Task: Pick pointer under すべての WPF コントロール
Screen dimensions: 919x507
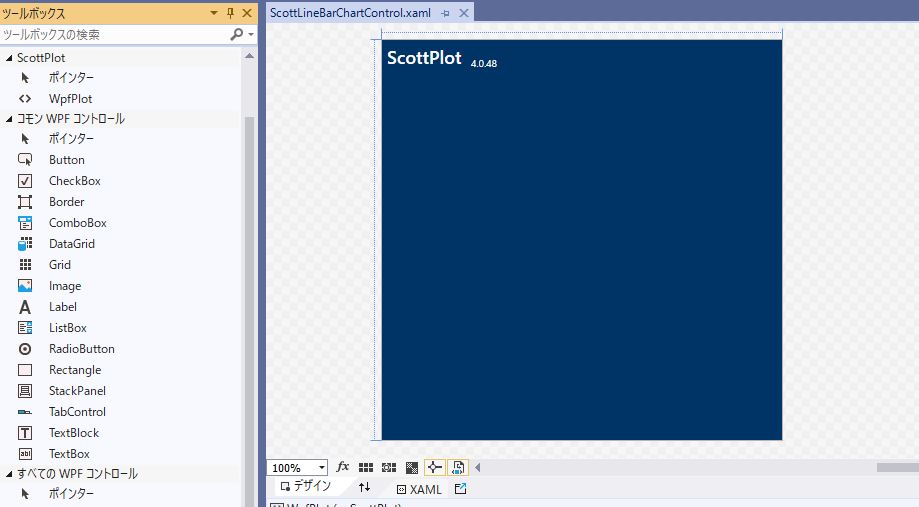Action: 70,494
